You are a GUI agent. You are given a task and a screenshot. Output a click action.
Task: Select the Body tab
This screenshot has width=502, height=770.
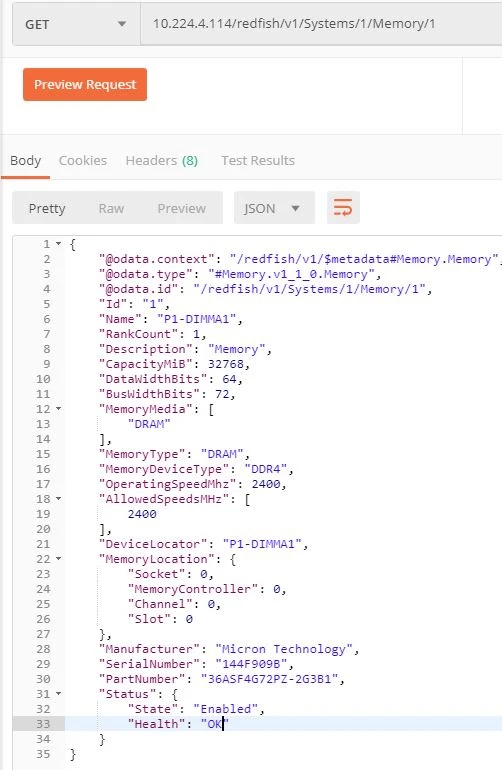point(26,161)
